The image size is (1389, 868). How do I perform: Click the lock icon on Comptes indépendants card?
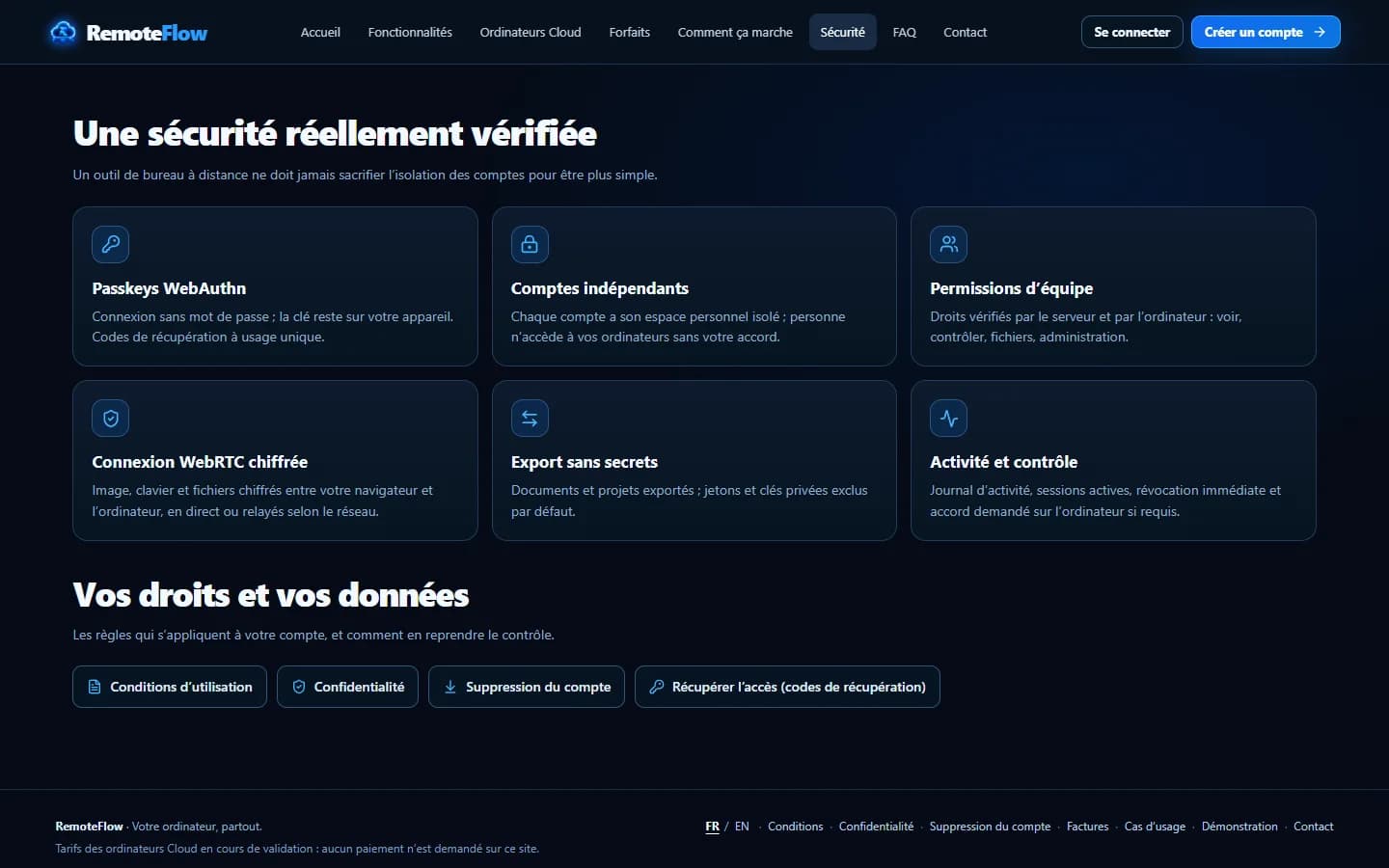click(530, 244)
